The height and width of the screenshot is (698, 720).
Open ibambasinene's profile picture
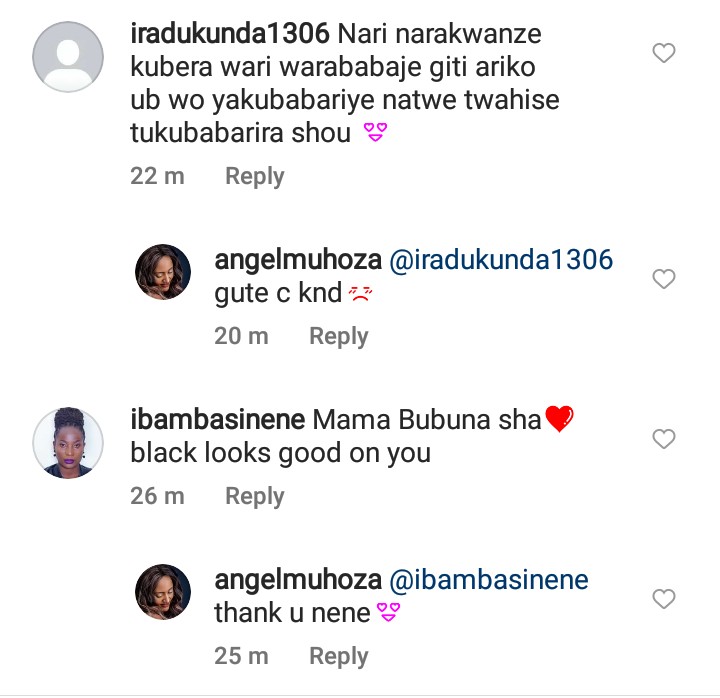(x=68, y=442)
